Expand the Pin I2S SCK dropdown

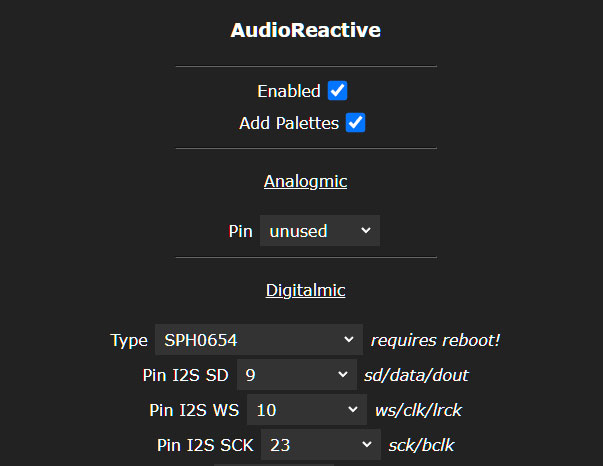click(320, 445)
